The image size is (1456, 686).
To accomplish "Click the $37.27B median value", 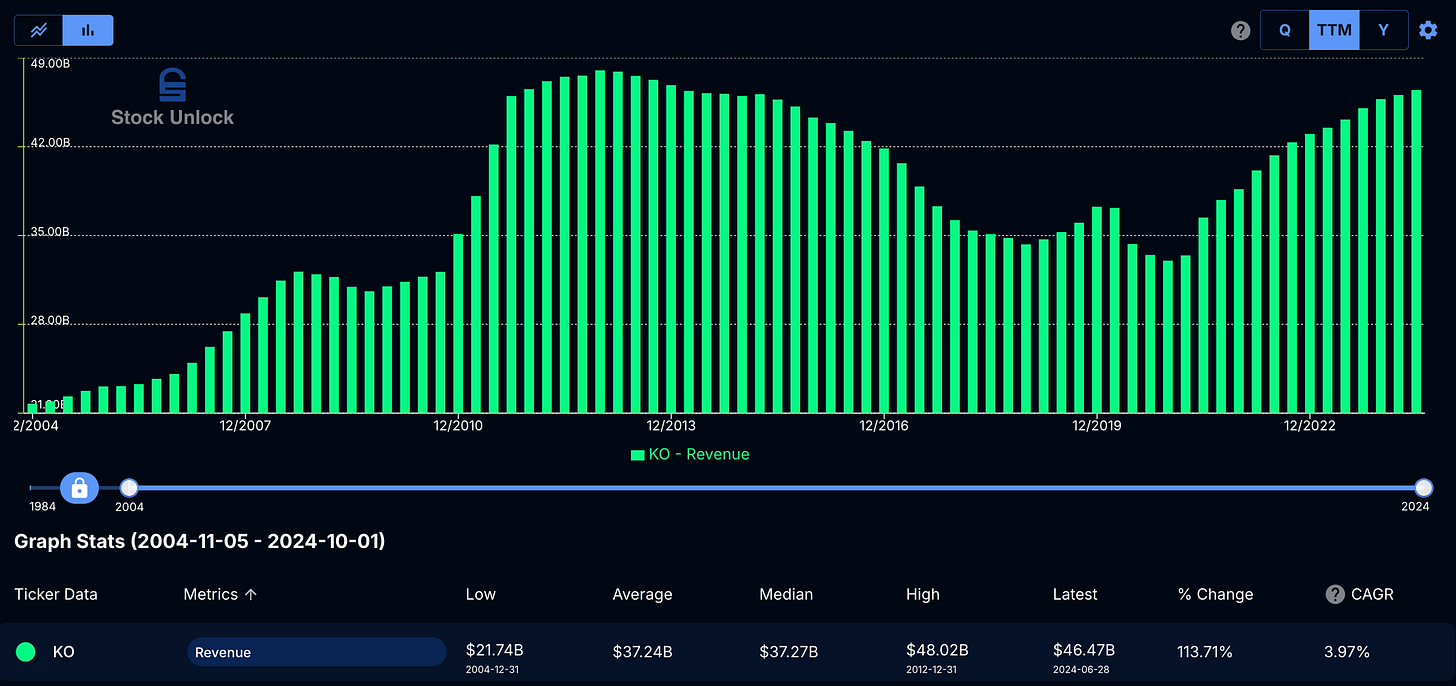I will pos(789,652).
